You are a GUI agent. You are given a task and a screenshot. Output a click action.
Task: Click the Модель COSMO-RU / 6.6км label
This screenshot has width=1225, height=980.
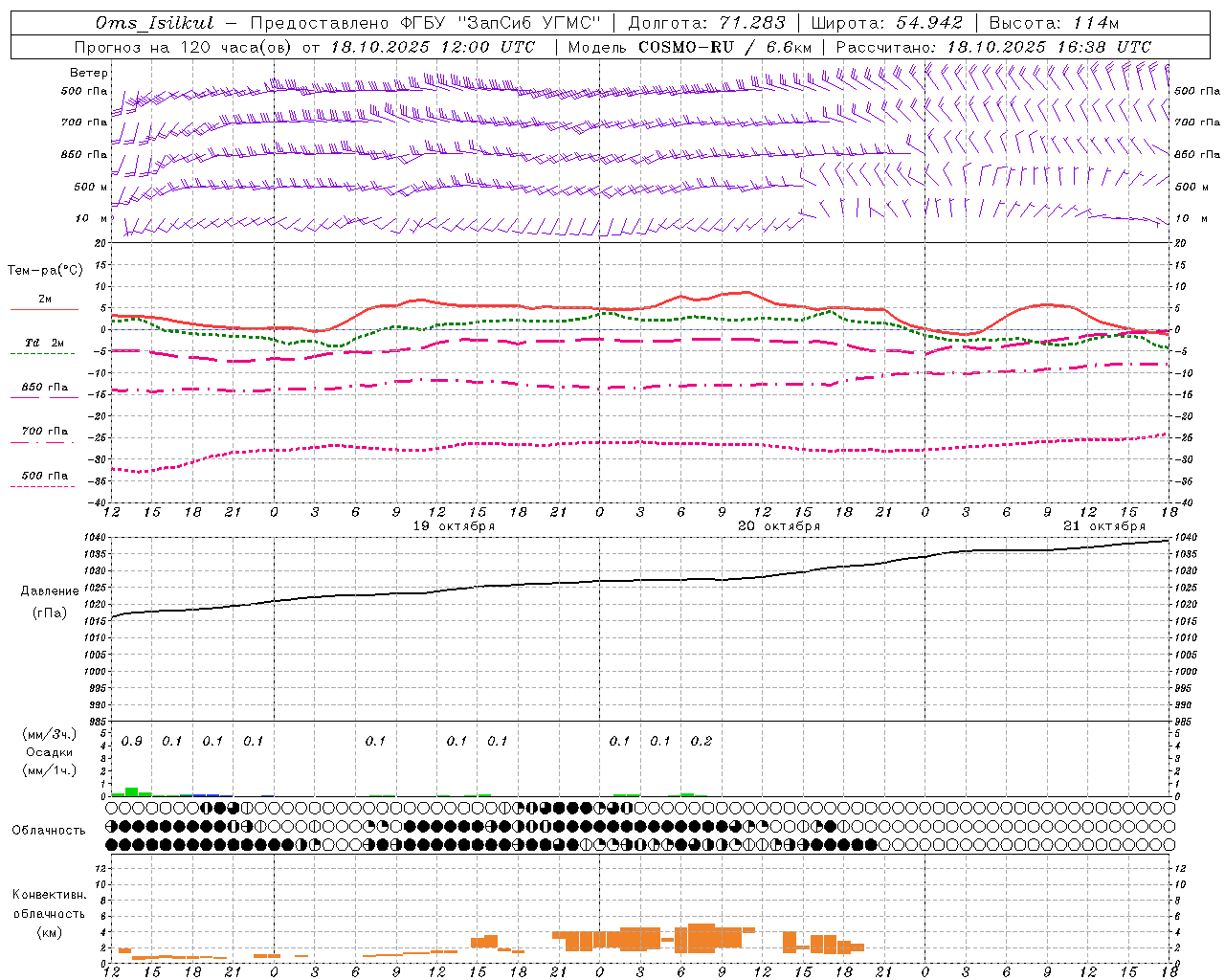[690, 47]
